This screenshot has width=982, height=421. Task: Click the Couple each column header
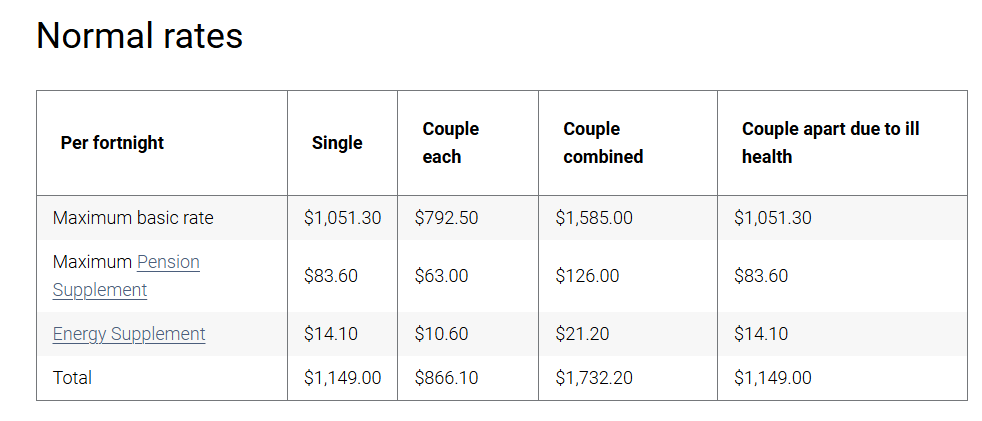(x=451, y=143)
